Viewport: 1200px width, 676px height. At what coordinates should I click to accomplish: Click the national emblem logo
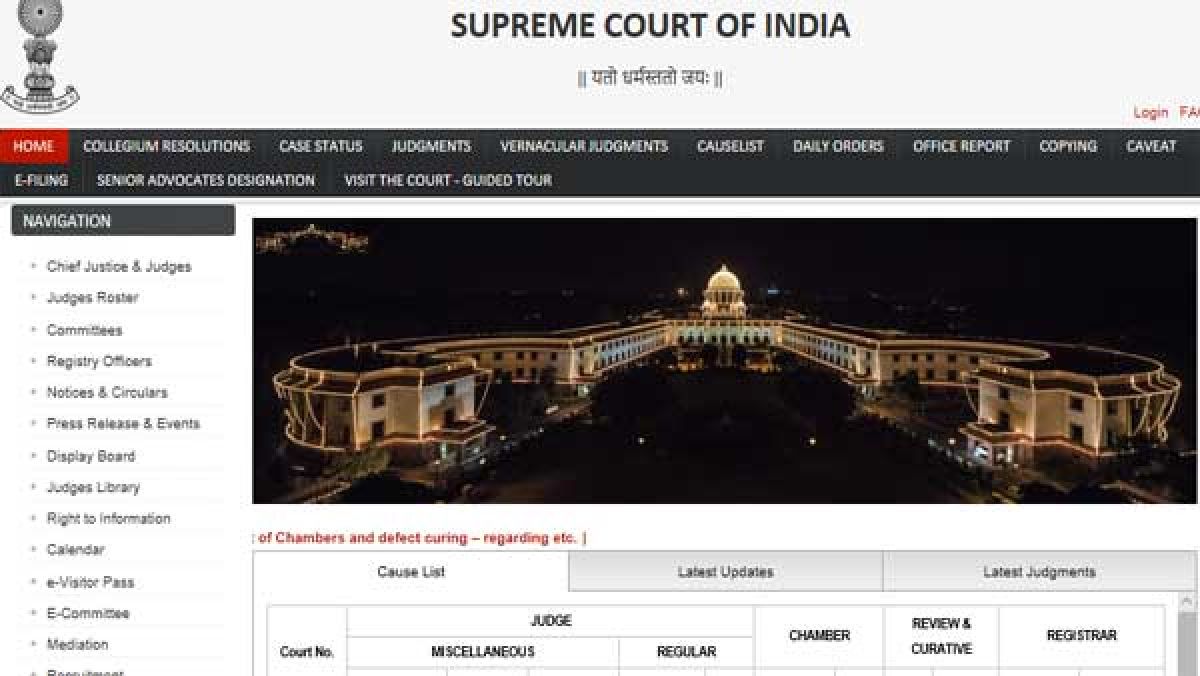click(x=40, y=56)
